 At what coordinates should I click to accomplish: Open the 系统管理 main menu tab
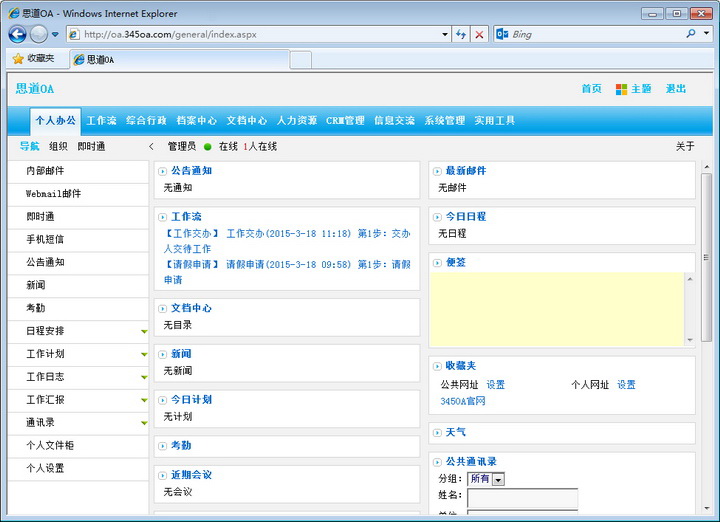click(444, 121)
